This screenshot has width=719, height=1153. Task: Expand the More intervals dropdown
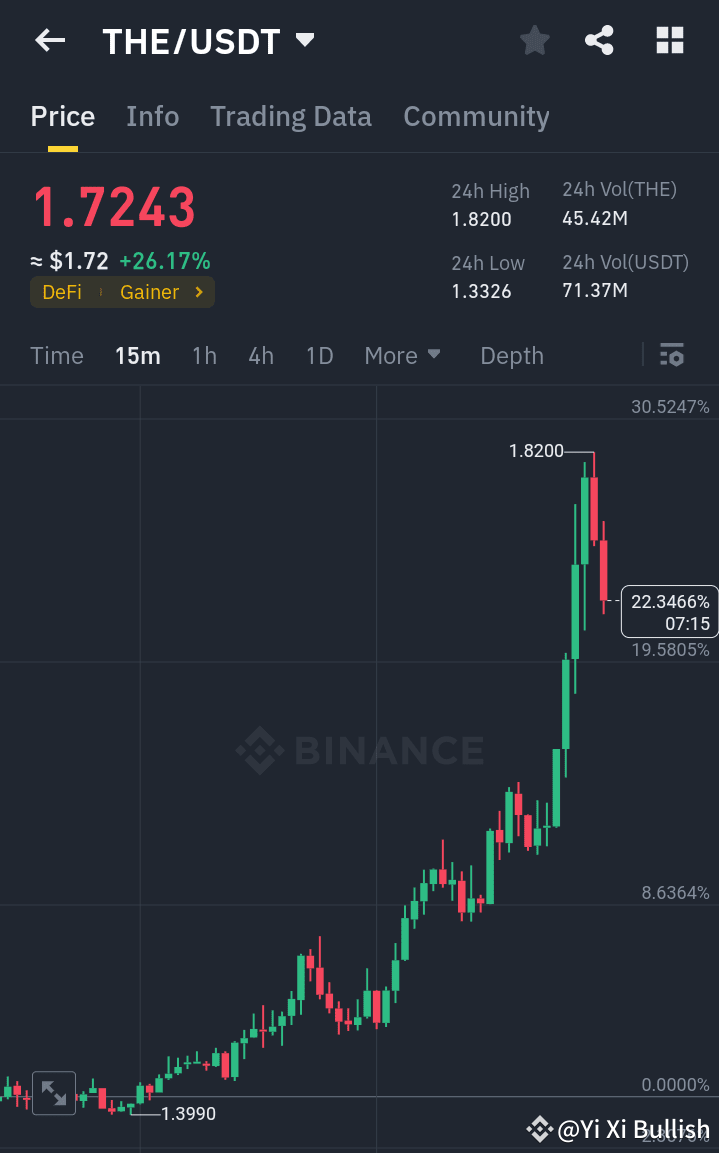pos(402,355)
